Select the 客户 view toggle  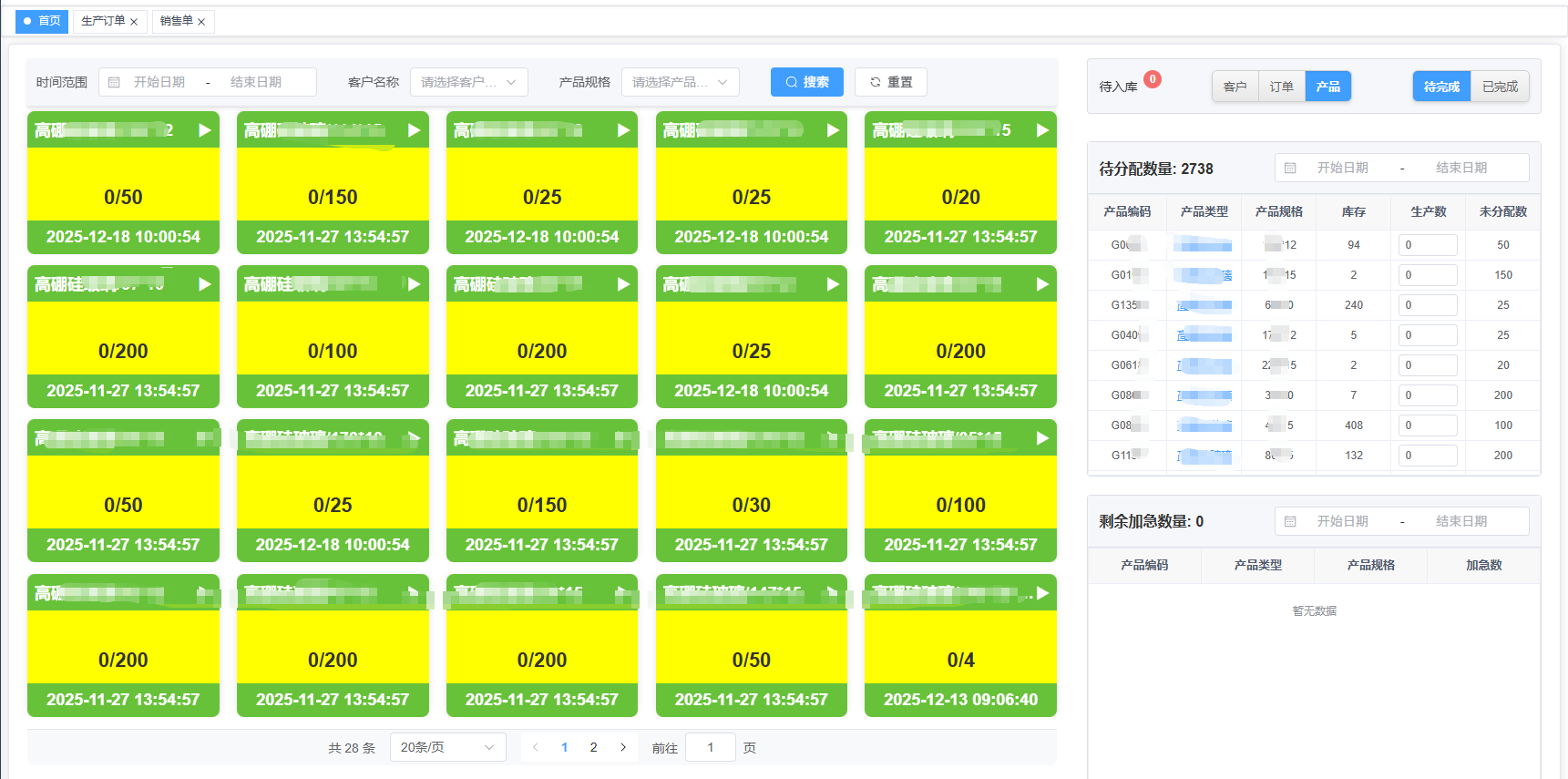coord(1235,87)
